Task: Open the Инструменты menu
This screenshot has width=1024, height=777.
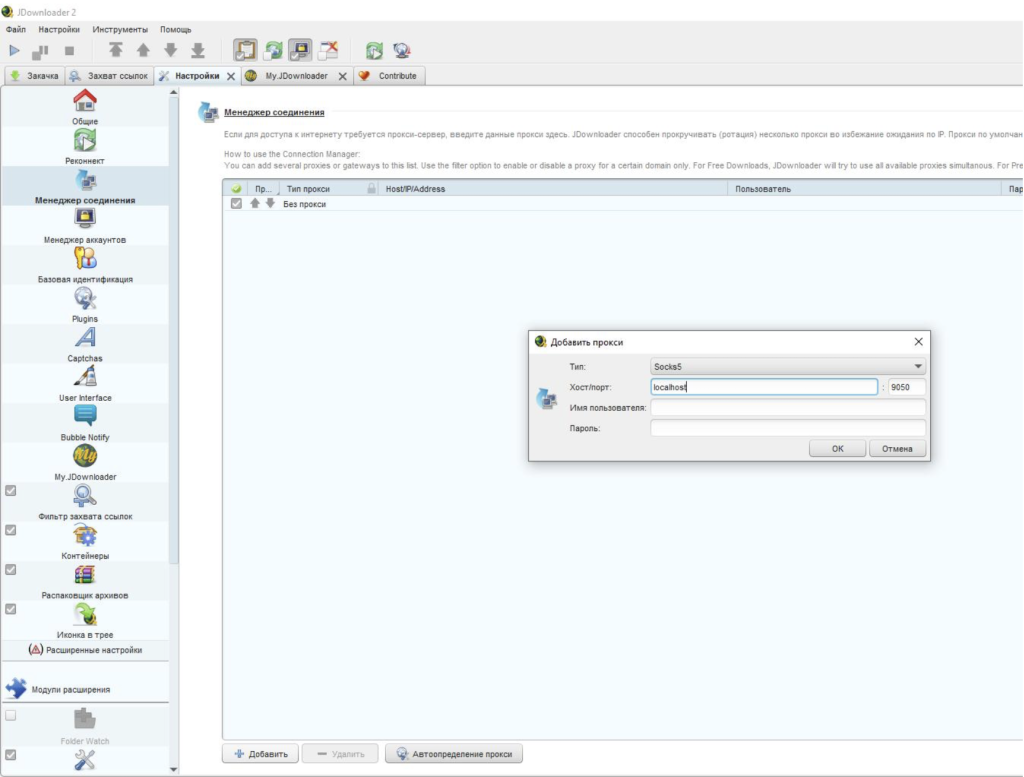Action: pos(120,29)
